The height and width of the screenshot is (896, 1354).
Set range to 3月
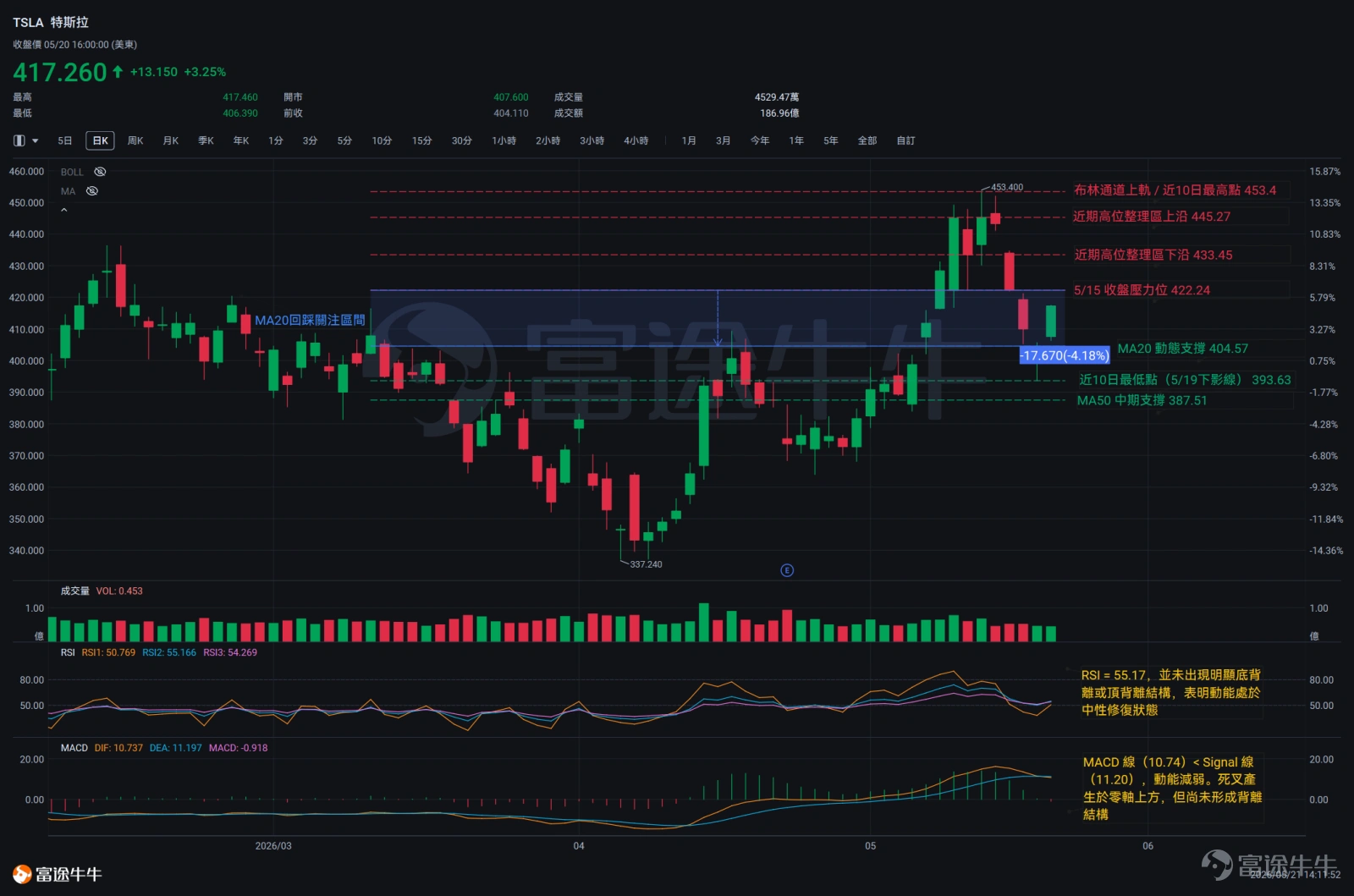pyautogui.click(x=723, y=140)
